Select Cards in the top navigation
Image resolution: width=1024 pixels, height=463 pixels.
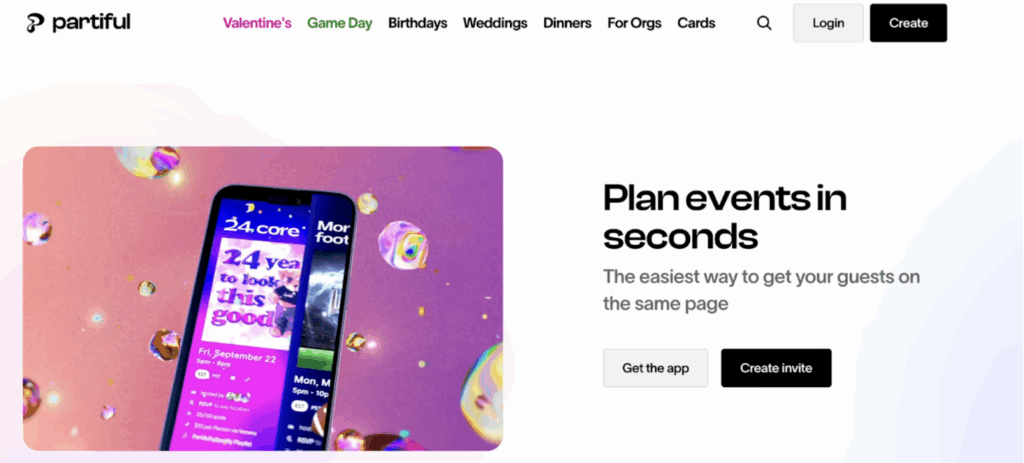tap(696, 24)
